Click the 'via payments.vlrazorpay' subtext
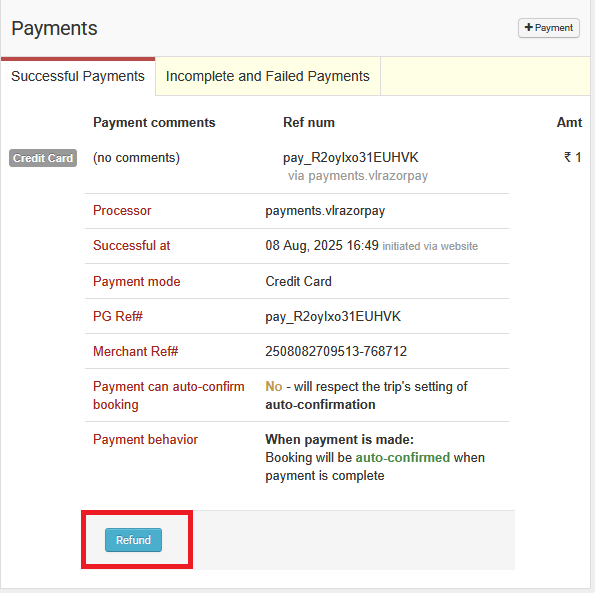Image resolution: width=601 pixels, height=593 pixels. pyautogui.click(x=358, y=175)
